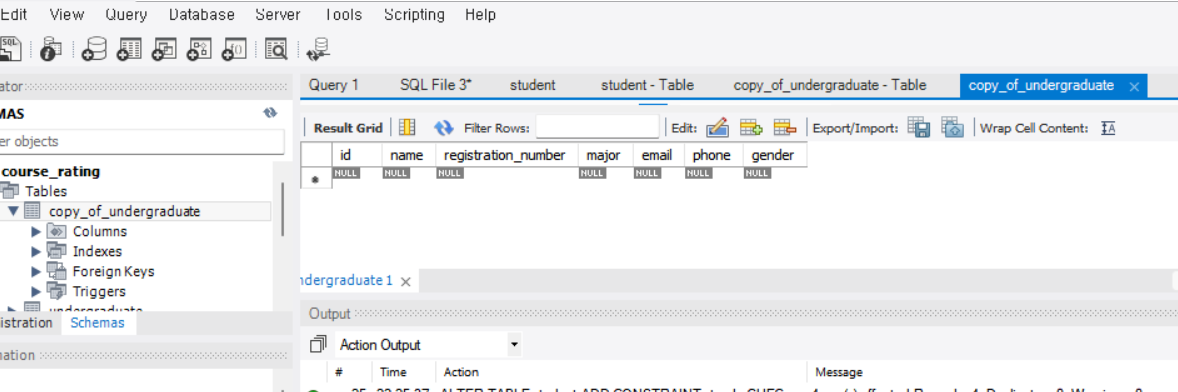Collapse the copy_of_undergraduate table node
1178x392 pixels.
pyautogui.click(x=13, y=211)
